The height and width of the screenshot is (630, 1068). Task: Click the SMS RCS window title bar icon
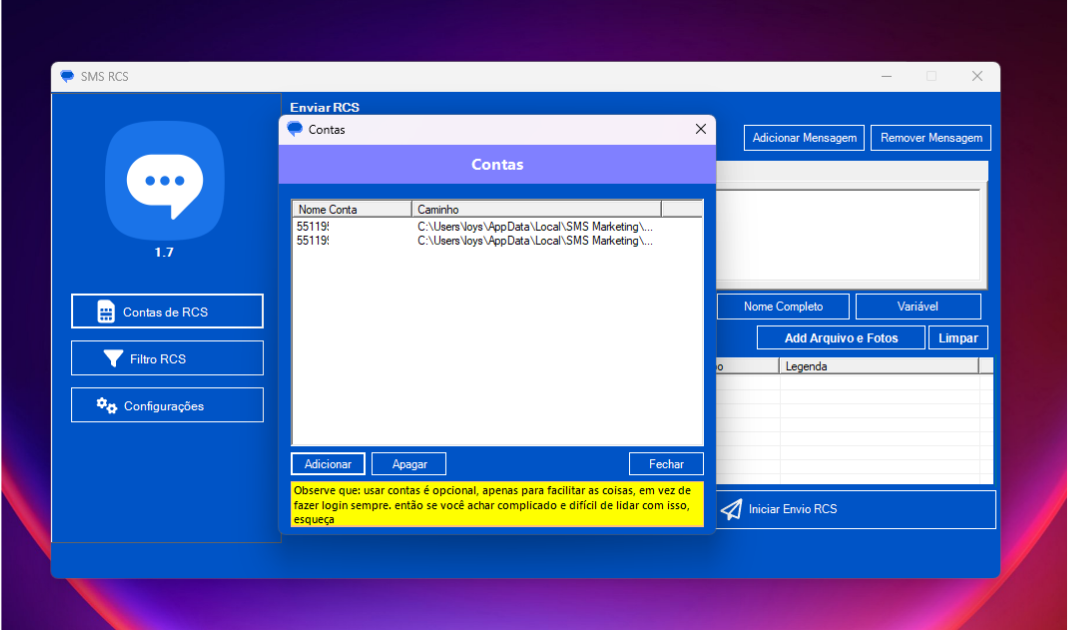tap(67, 77)
